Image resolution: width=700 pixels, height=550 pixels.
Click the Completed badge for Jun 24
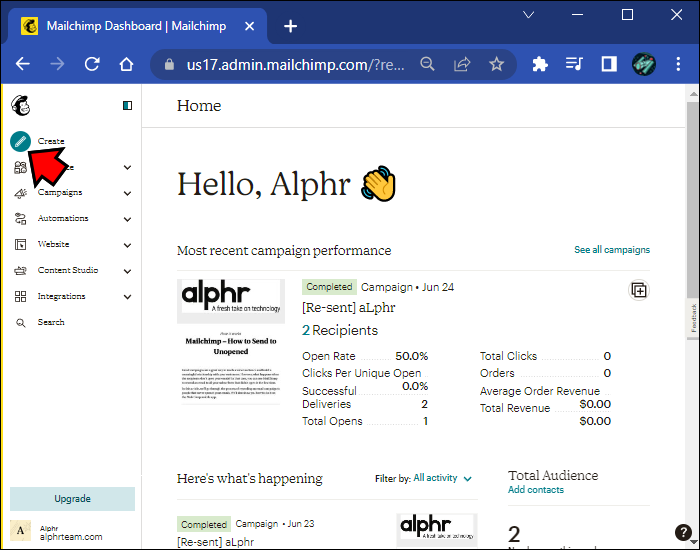click(x=329, y=287)
